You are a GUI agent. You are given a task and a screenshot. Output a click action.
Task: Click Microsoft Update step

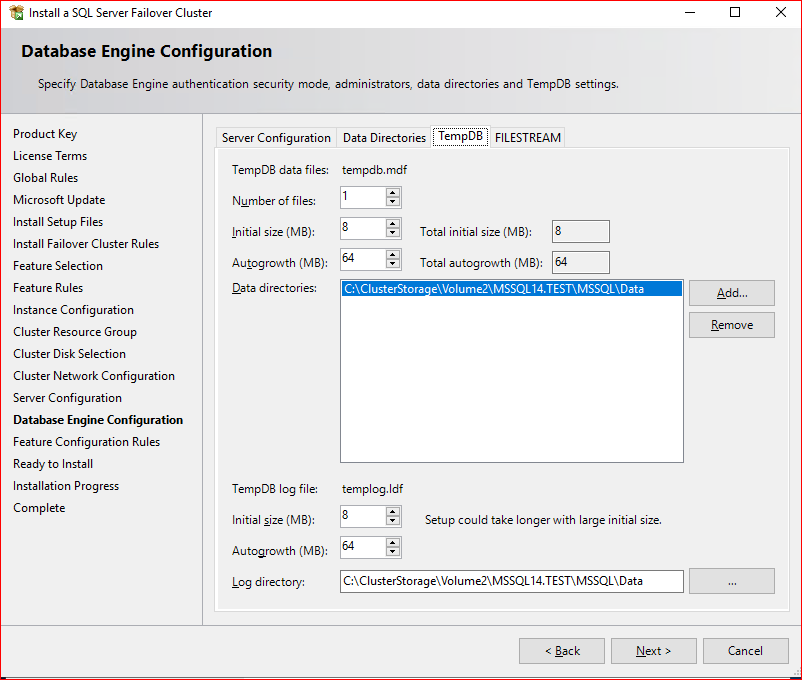coord(59,200)
